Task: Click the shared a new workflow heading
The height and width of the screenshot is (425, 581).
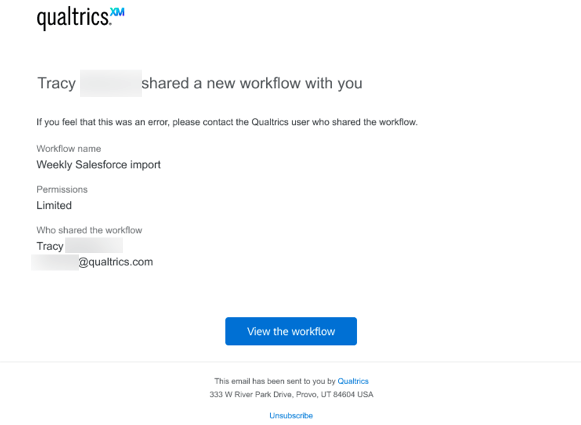Action: (252, 83)
